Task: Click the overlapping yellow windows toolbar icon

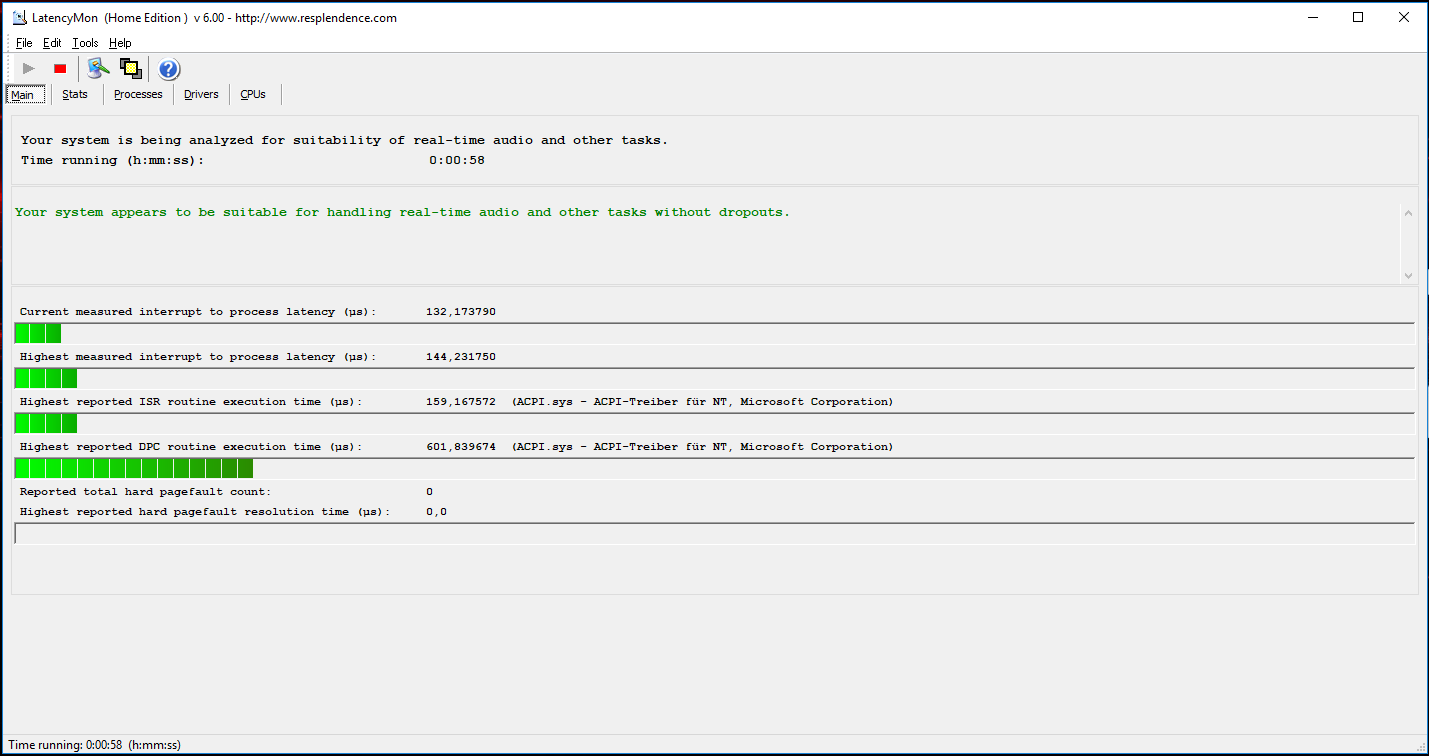Action: pos(130,68)
